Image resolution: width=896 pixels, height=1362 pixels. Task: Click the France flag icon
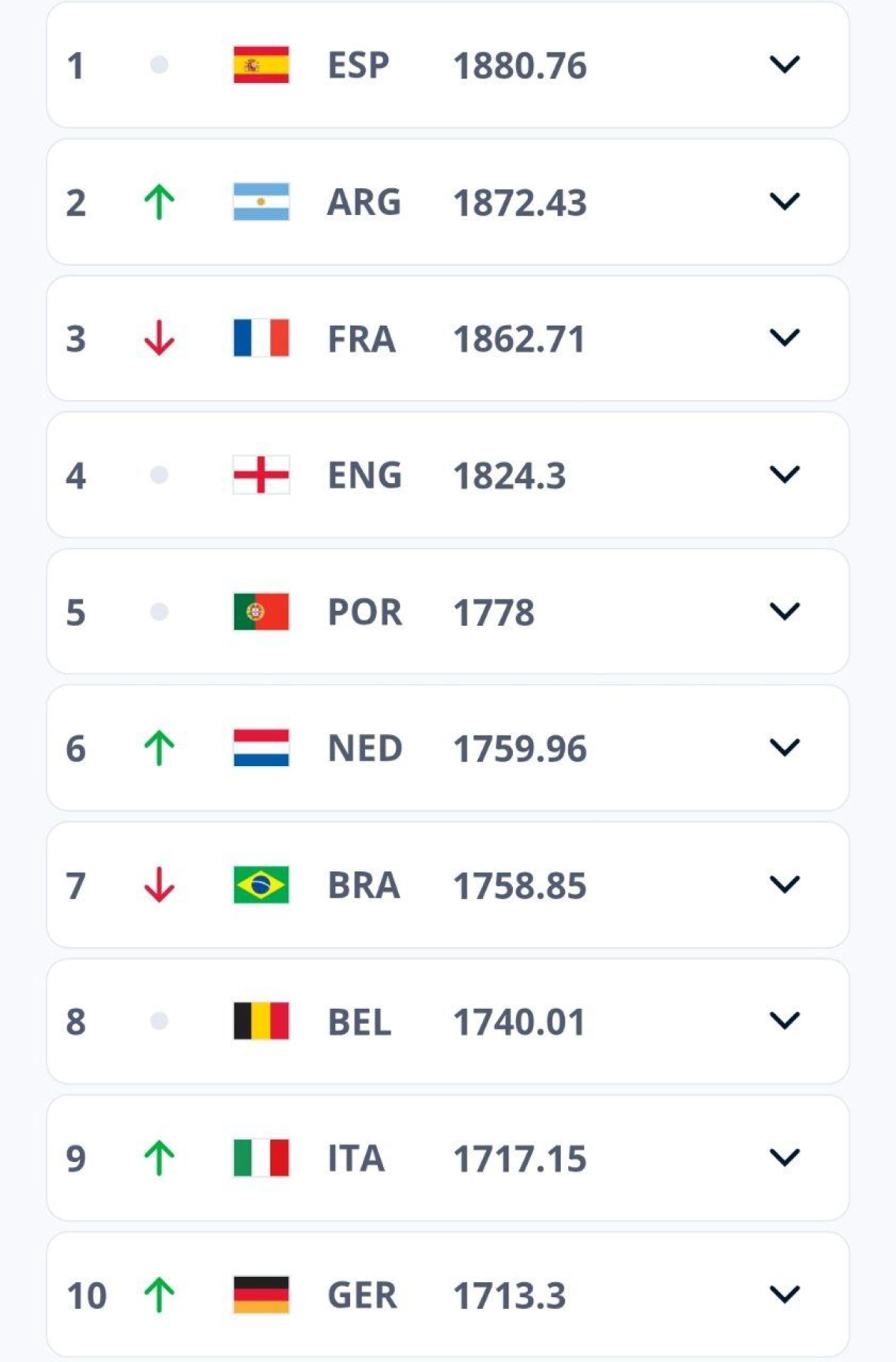click(261, 338)
